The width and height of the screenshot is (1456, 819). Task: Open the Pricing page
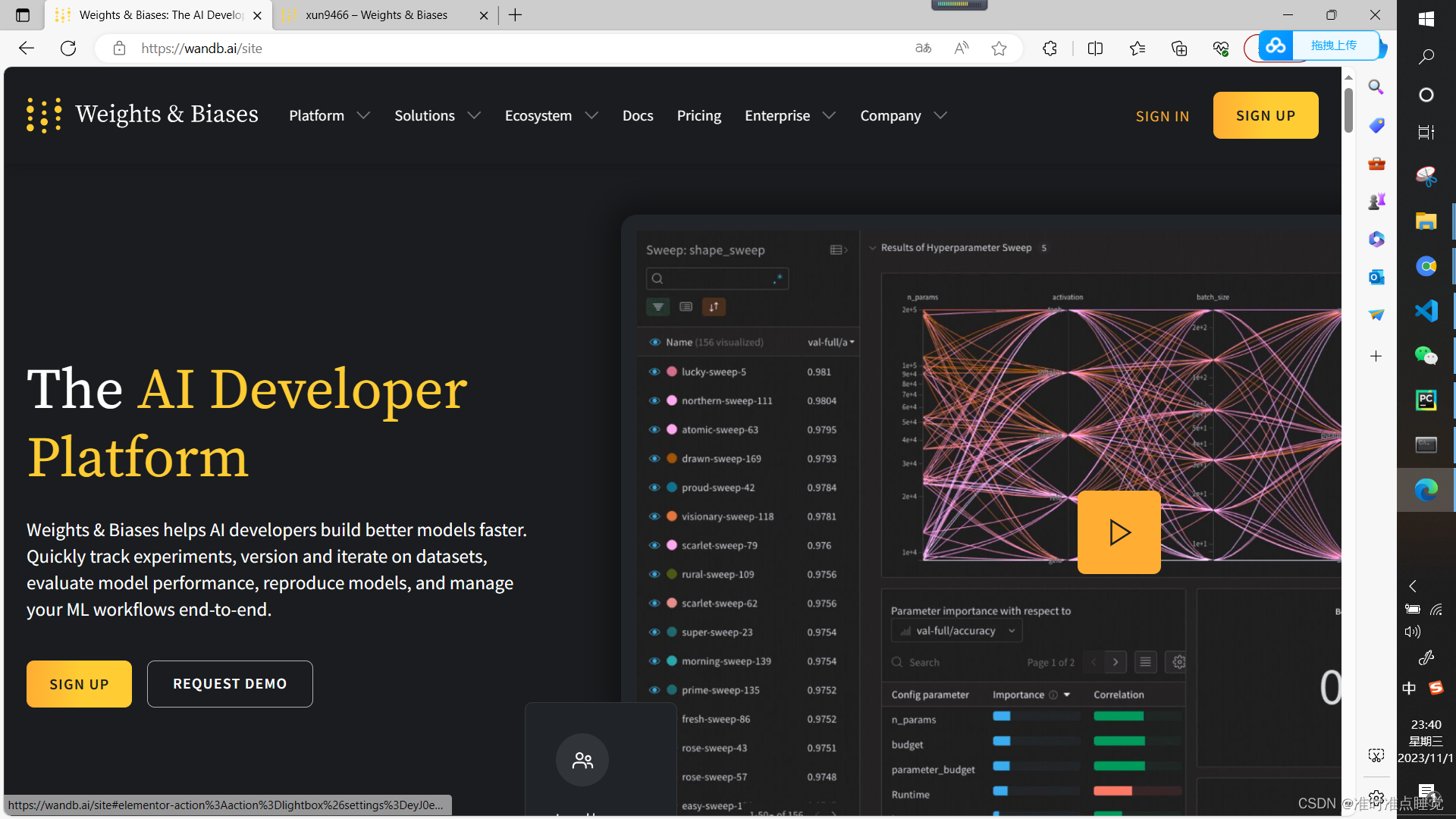699,115
